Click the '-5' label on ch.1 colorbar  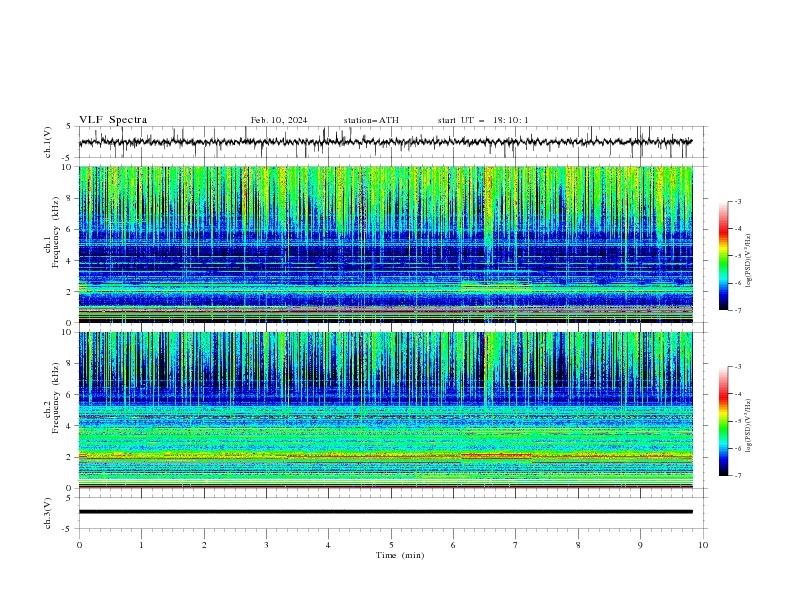(737, 256)
